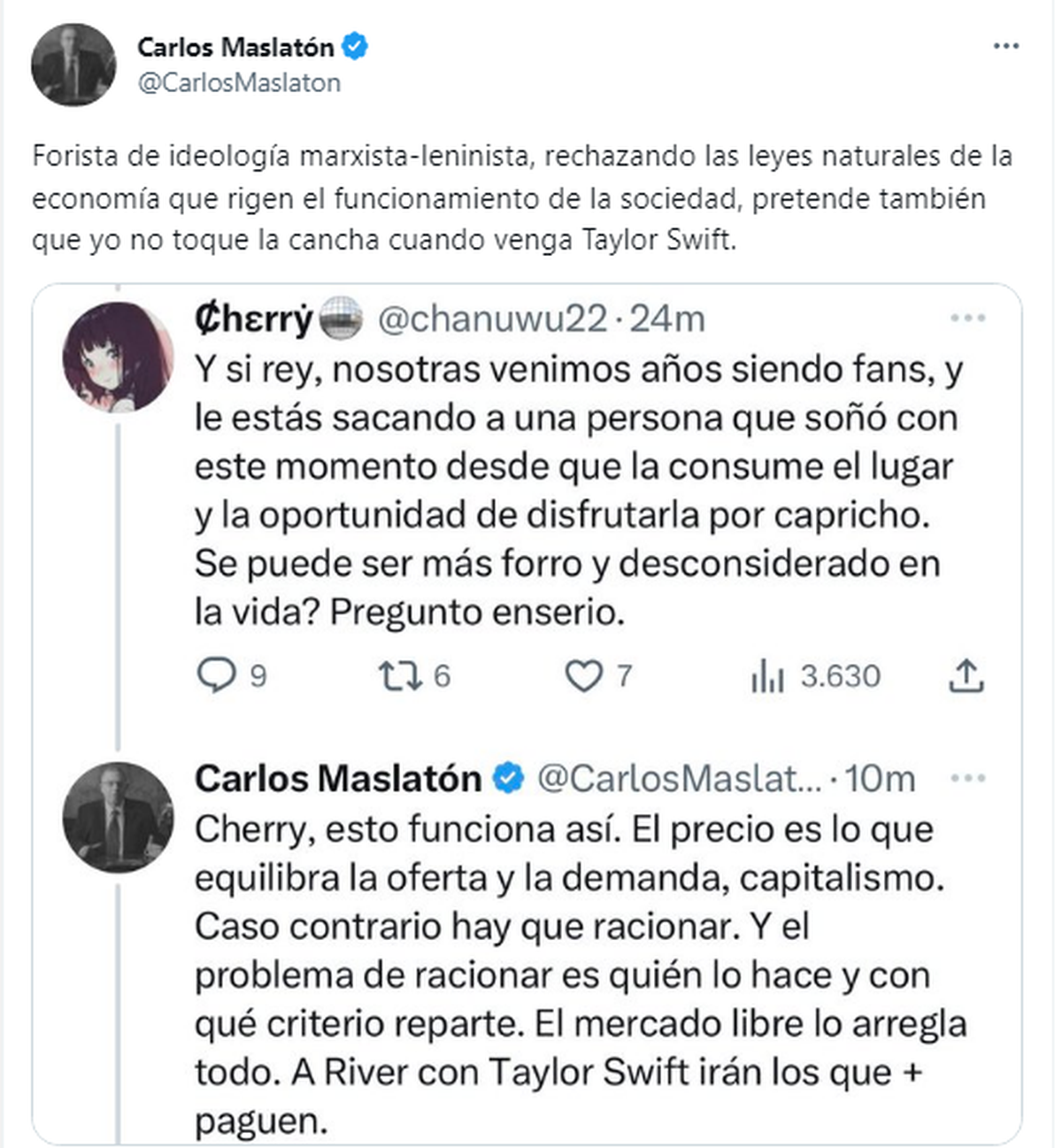Open more options on Maslatón's reply
Screen dimensions: 1062x1148
pos(968,779)
